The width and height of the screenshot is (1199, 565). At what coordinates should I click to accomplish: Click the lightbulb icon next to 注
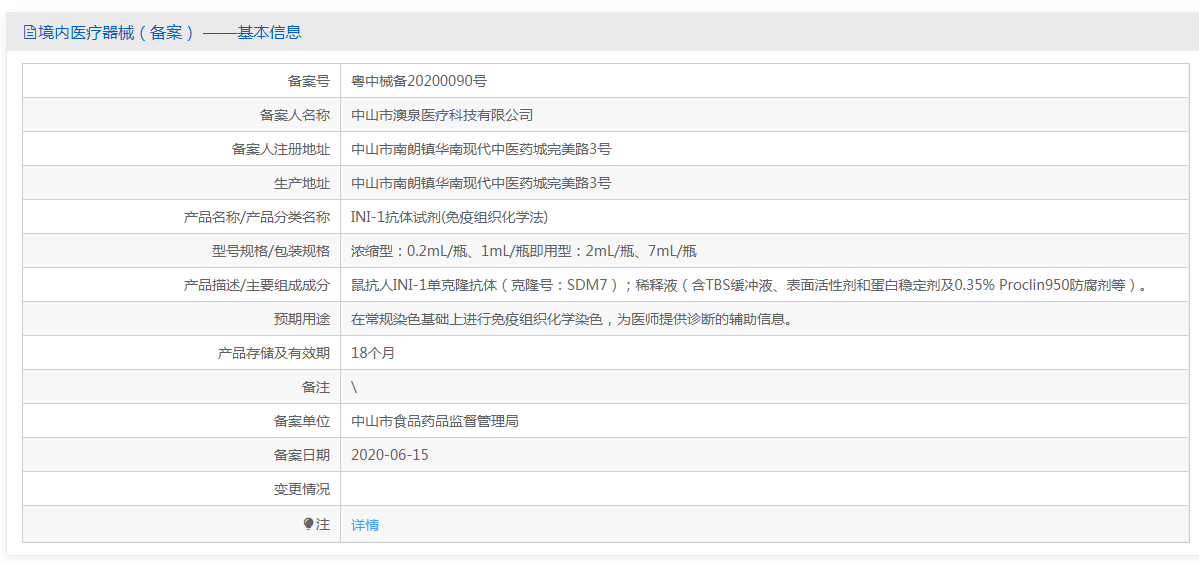coord(309,524)
